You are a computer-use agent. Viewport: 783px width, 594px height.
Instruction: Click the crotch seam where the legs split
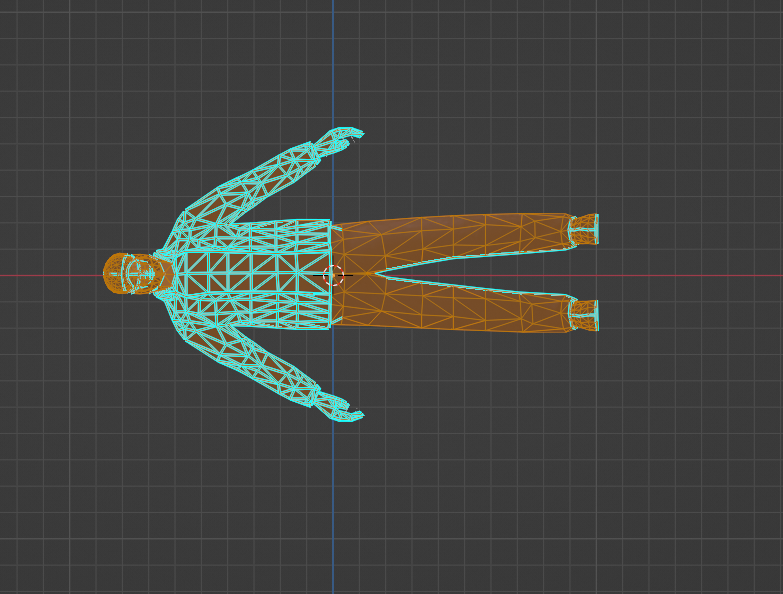tap(372, 273)
